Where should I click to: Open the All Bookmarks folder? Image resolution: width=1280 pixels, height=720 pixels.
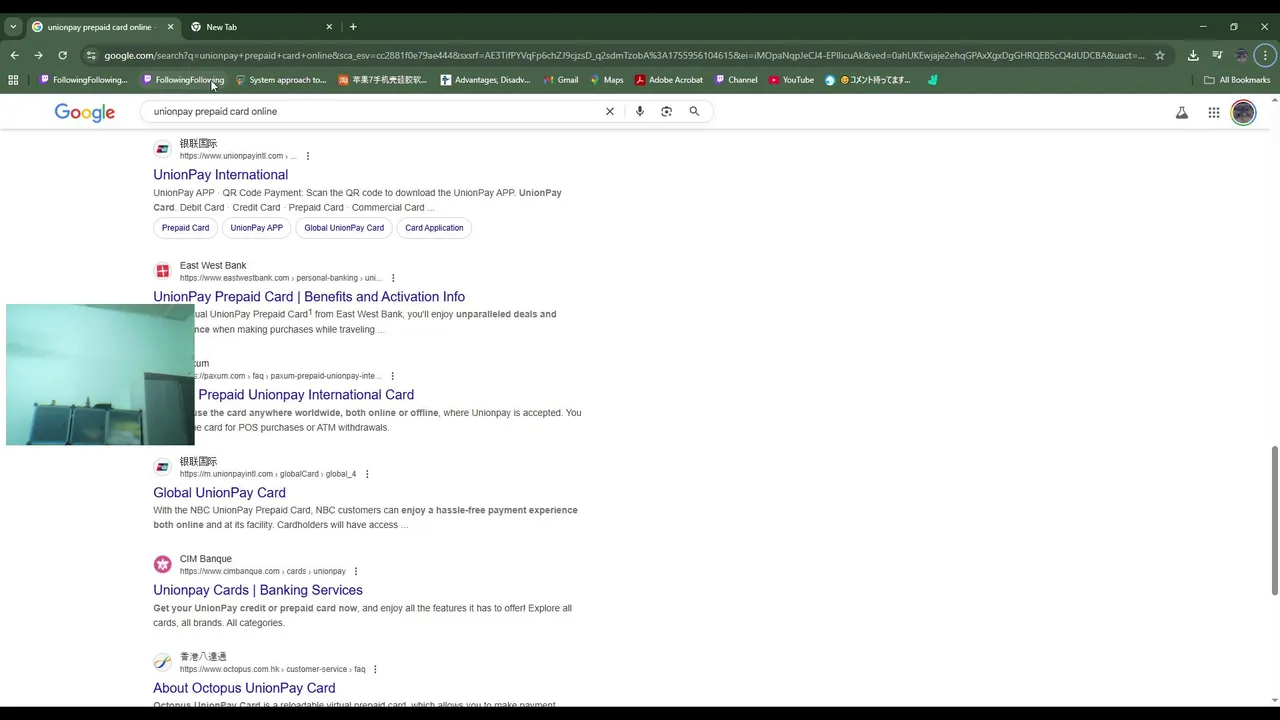[x=1237, y=80]
